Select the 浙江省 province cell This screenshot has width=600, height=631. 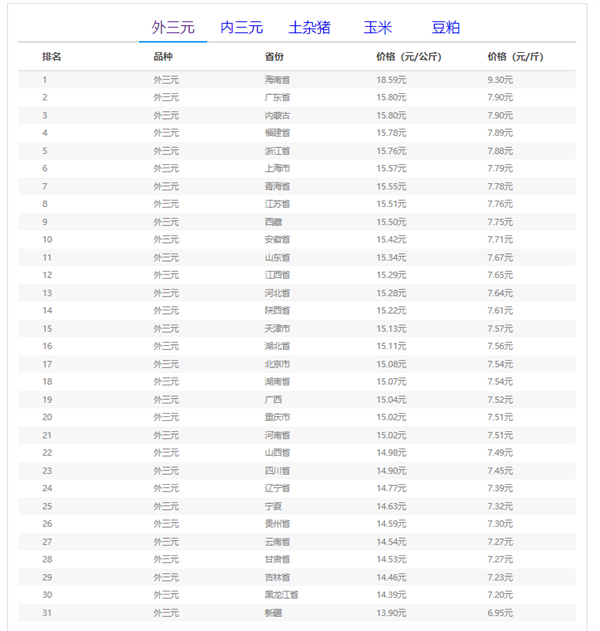277,151
